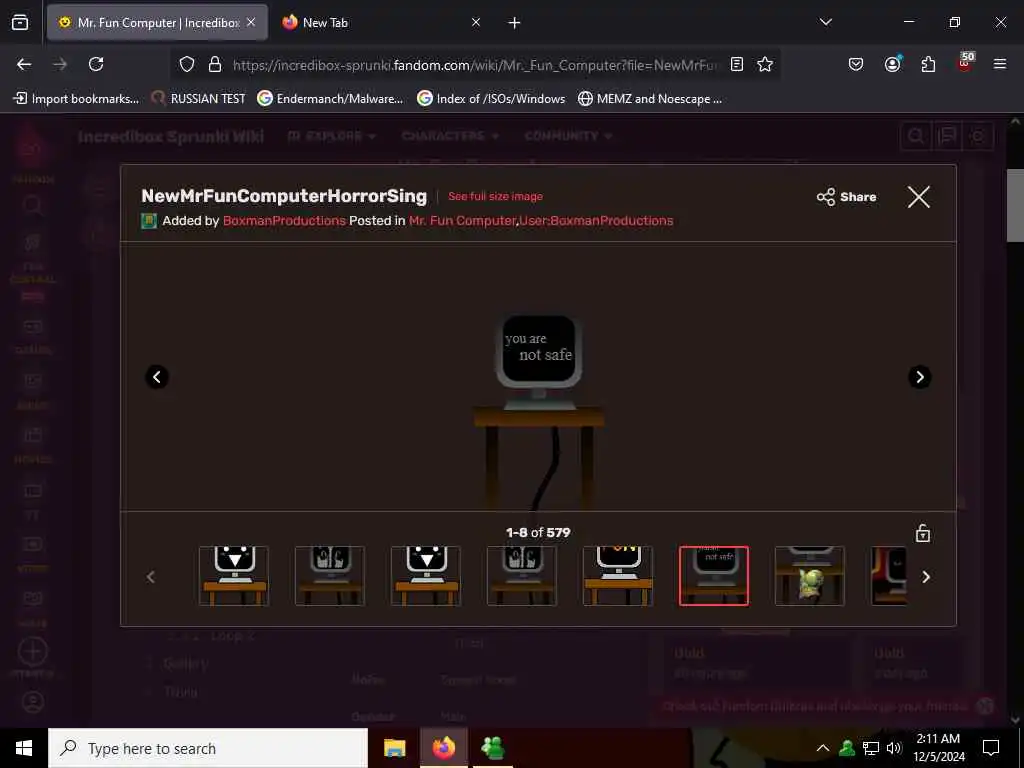
Task: Select the third thumbnail, a white face
Action: click(x=426, y=576)
